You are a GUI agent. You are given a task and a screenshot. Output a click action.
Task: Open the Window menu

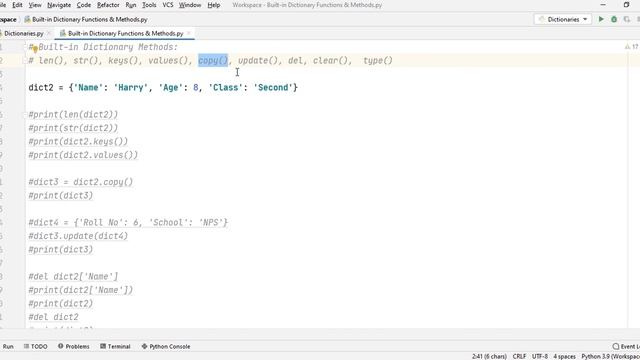(190, 5)
